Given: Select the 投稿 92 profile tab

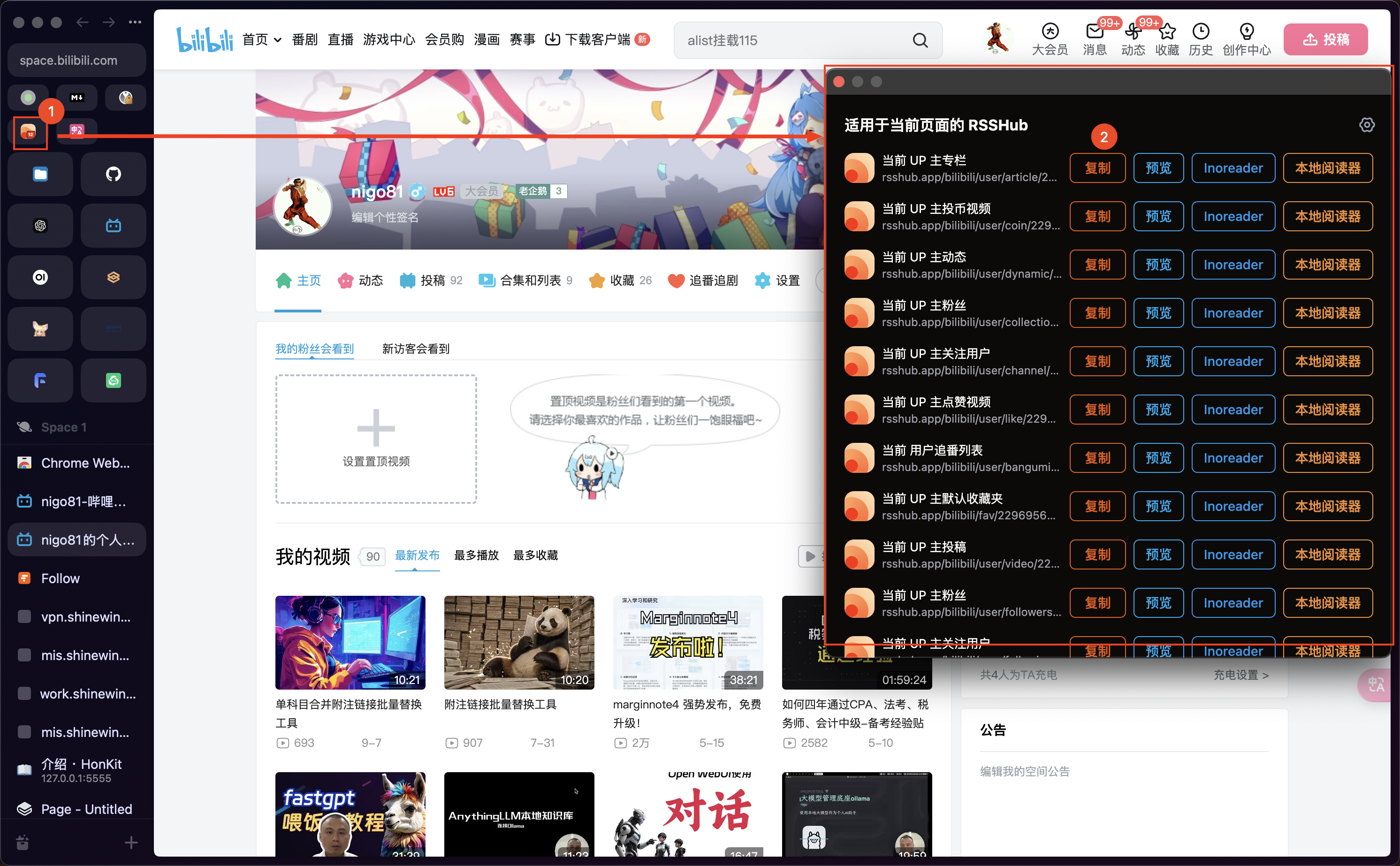Looking at the screenshot, I should 431,280.
